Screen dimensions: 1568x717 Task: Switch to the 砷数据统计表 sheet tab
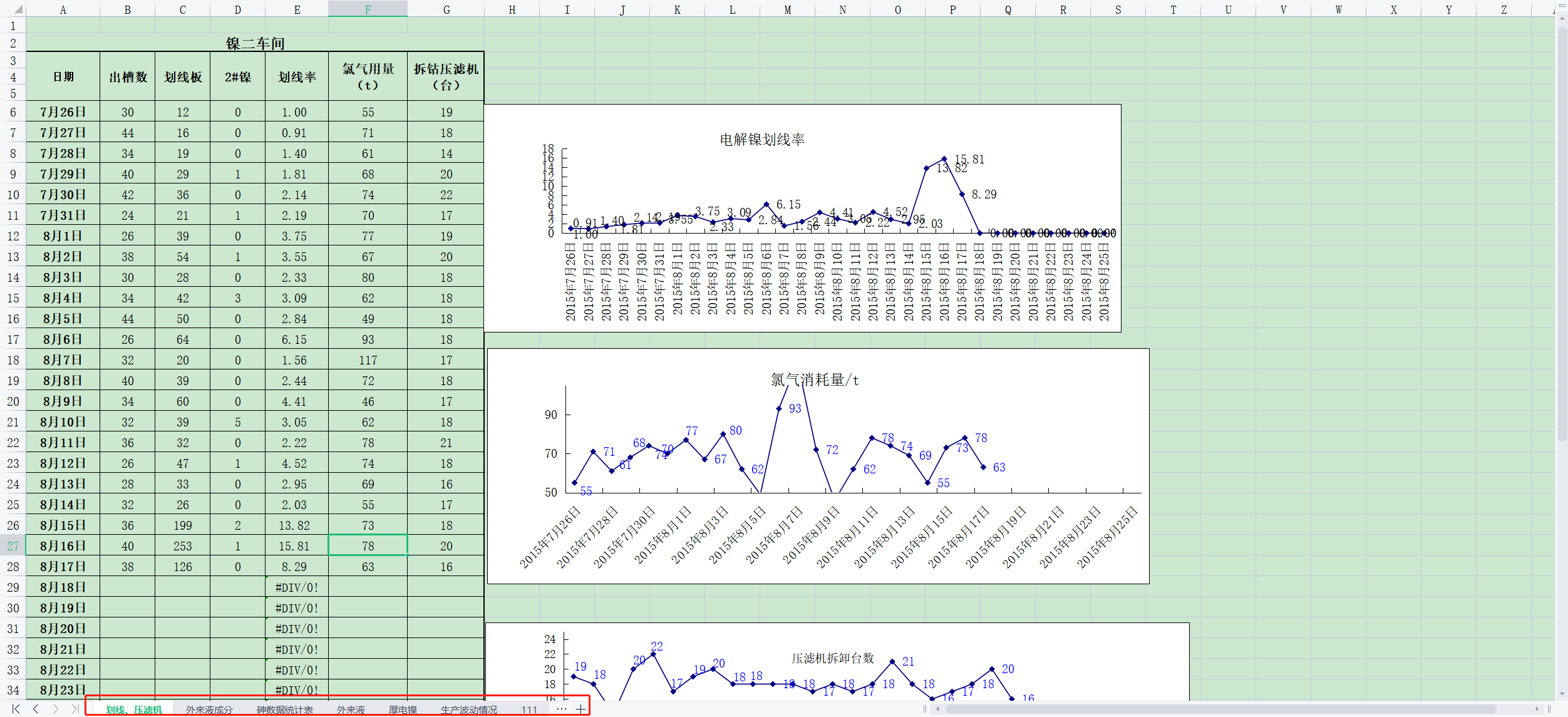(x=286, y=709)
